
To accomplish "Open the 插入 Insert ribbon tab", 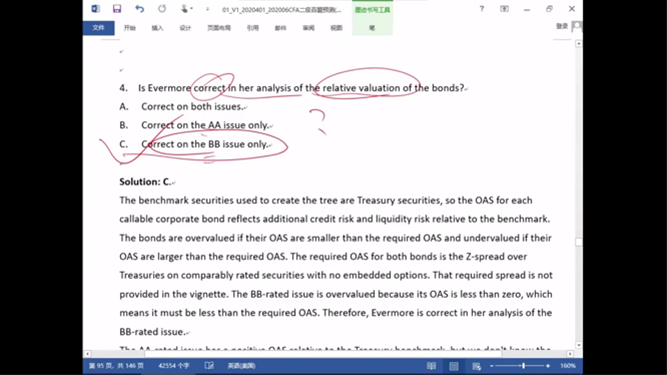I will pos(157,28).
